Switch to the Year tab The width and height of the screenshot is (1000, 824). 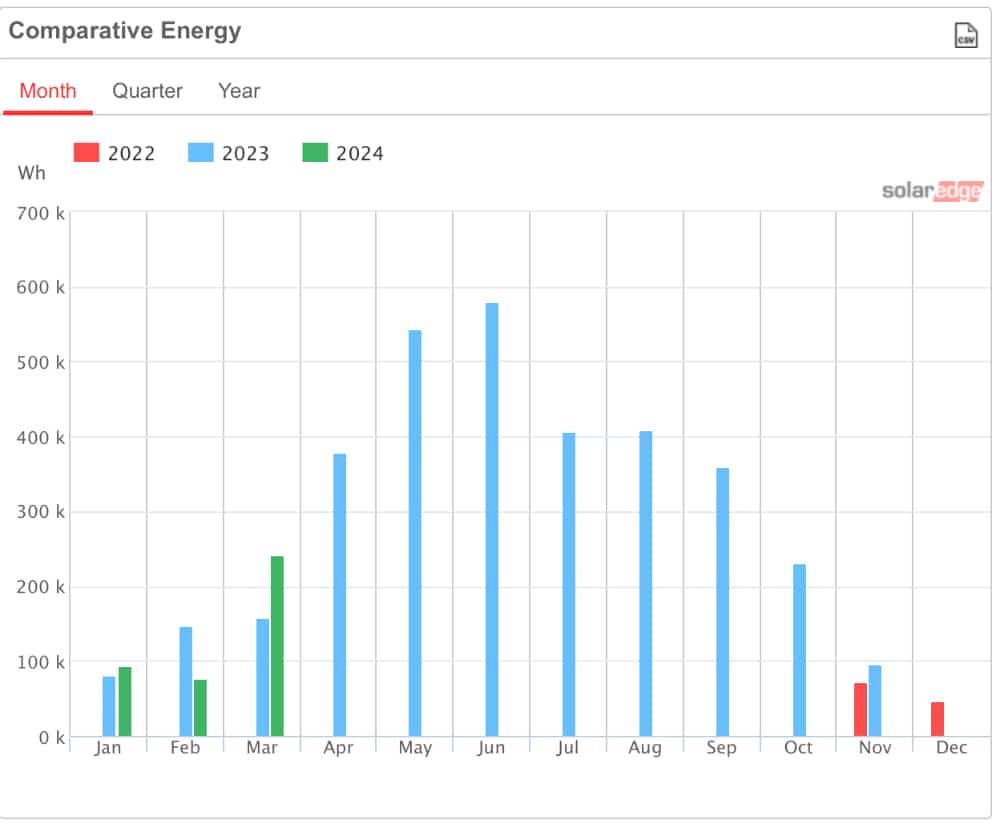click(239, 91)
